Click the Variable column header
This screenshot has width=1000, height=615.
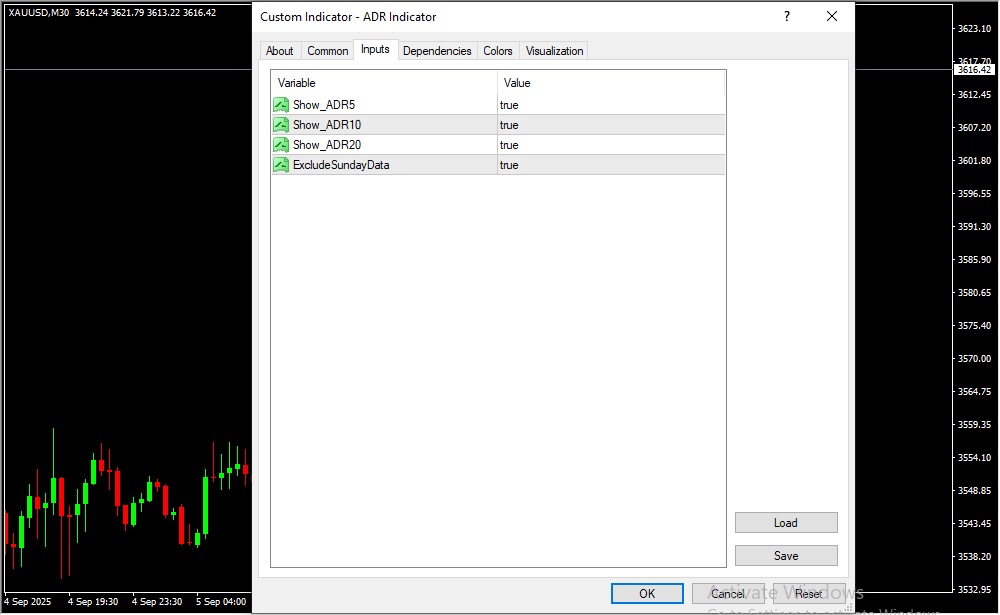click(384, 83)
